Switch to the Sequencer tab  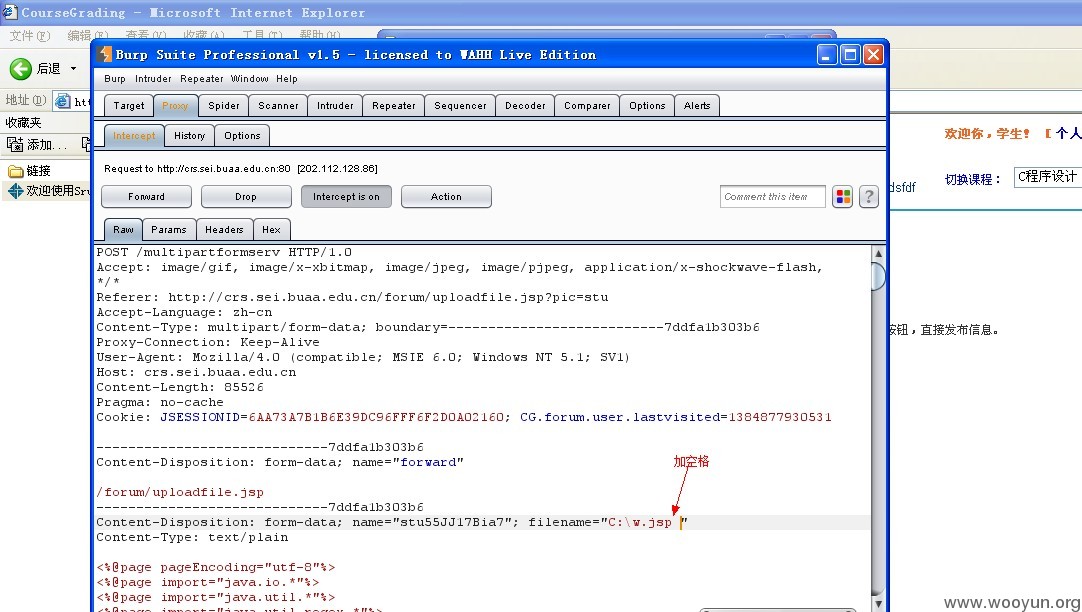point(460,106)
